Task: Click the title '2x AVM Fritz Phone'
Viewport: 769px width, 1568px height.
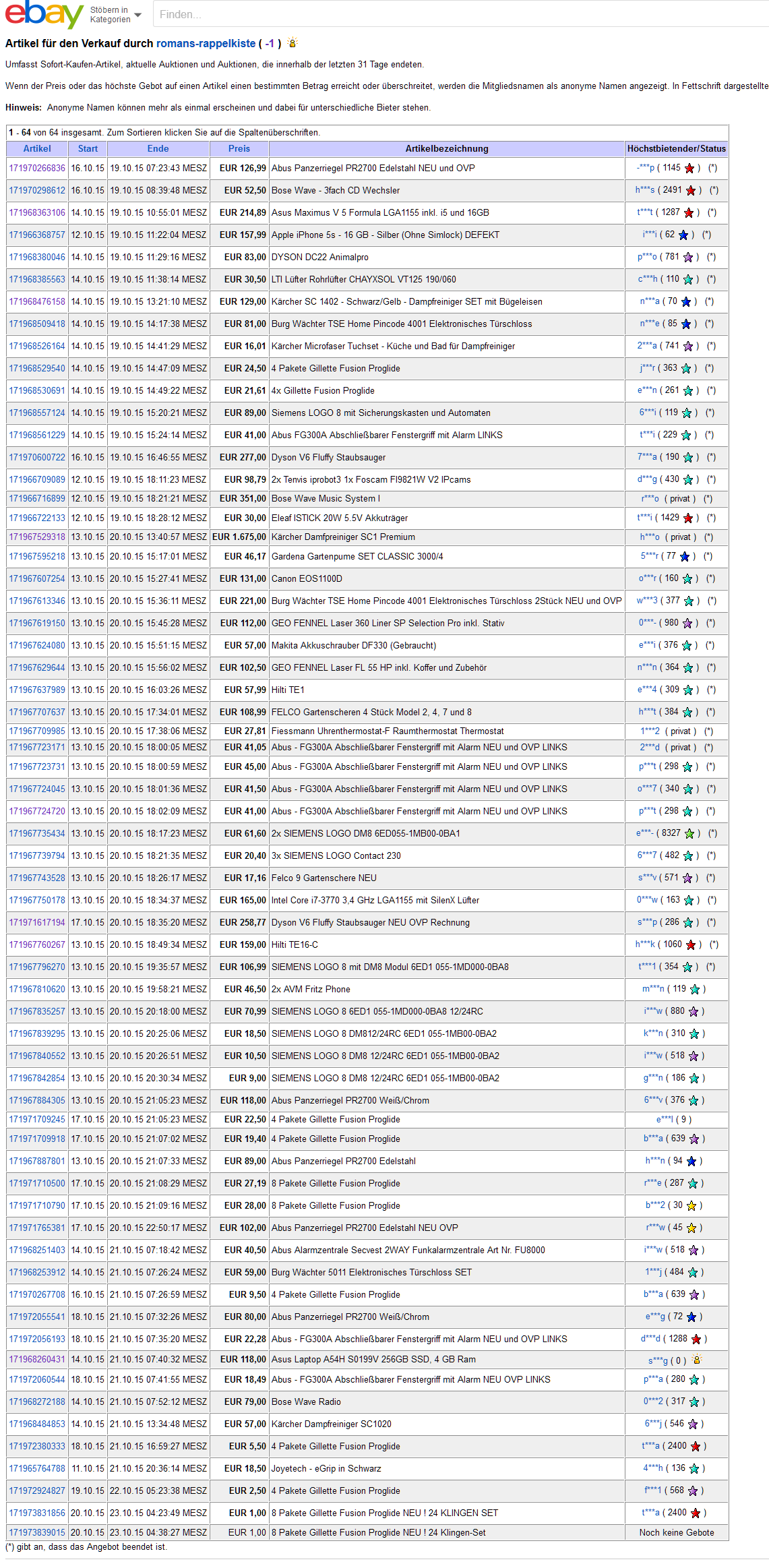Action: click(x=311, y=990)
